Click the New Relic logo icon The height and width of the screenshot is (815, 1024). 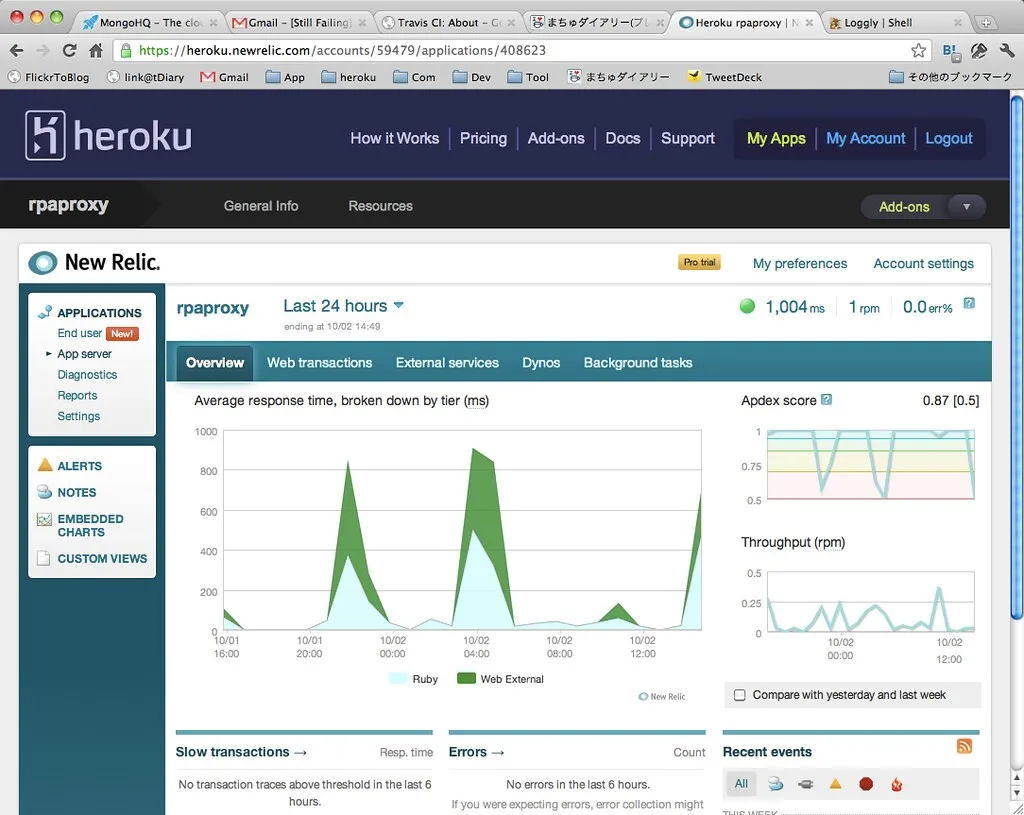[42, 263]
